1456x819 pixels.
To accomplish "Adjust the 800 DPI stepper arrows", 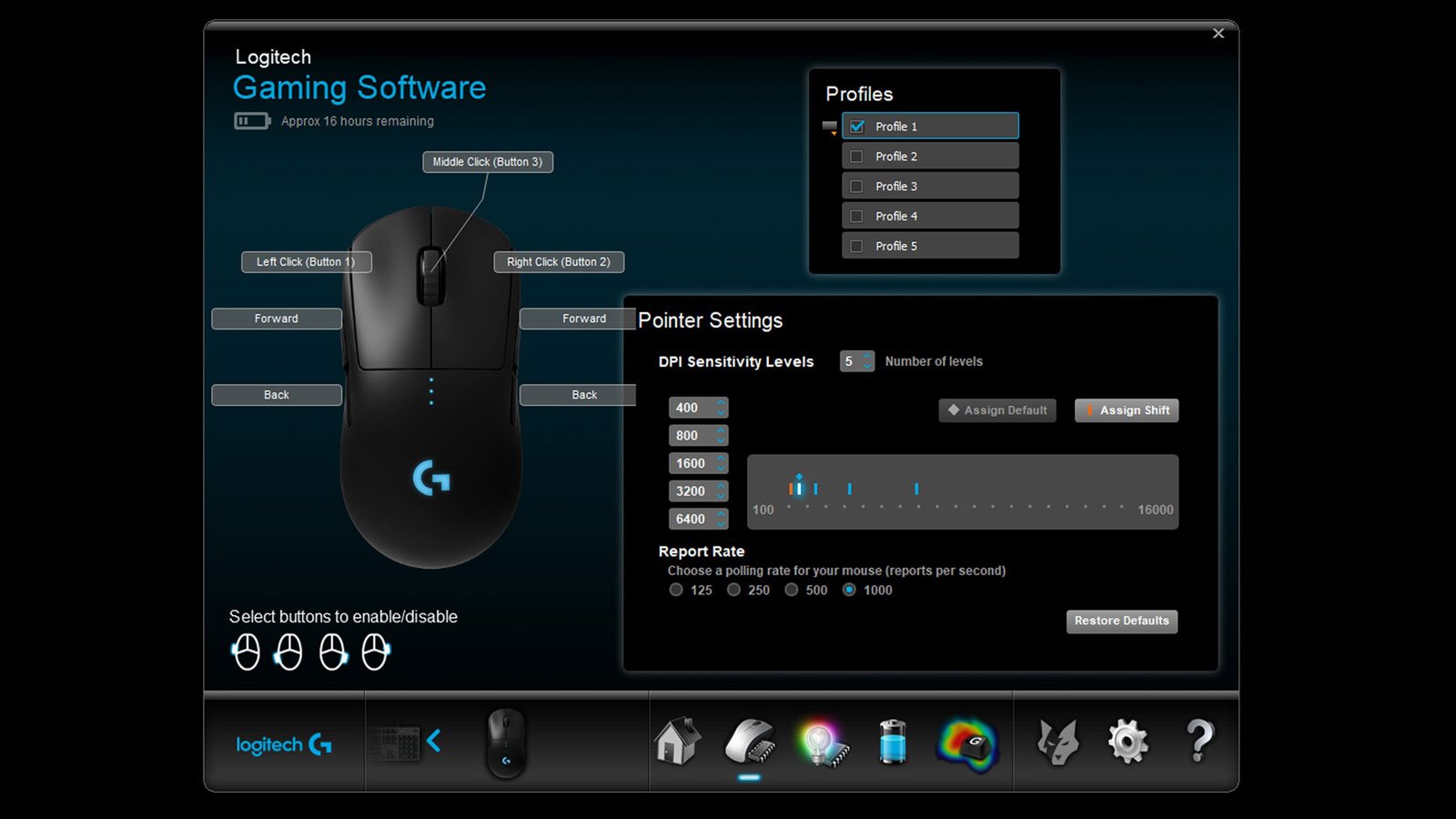I will point(721,435).
